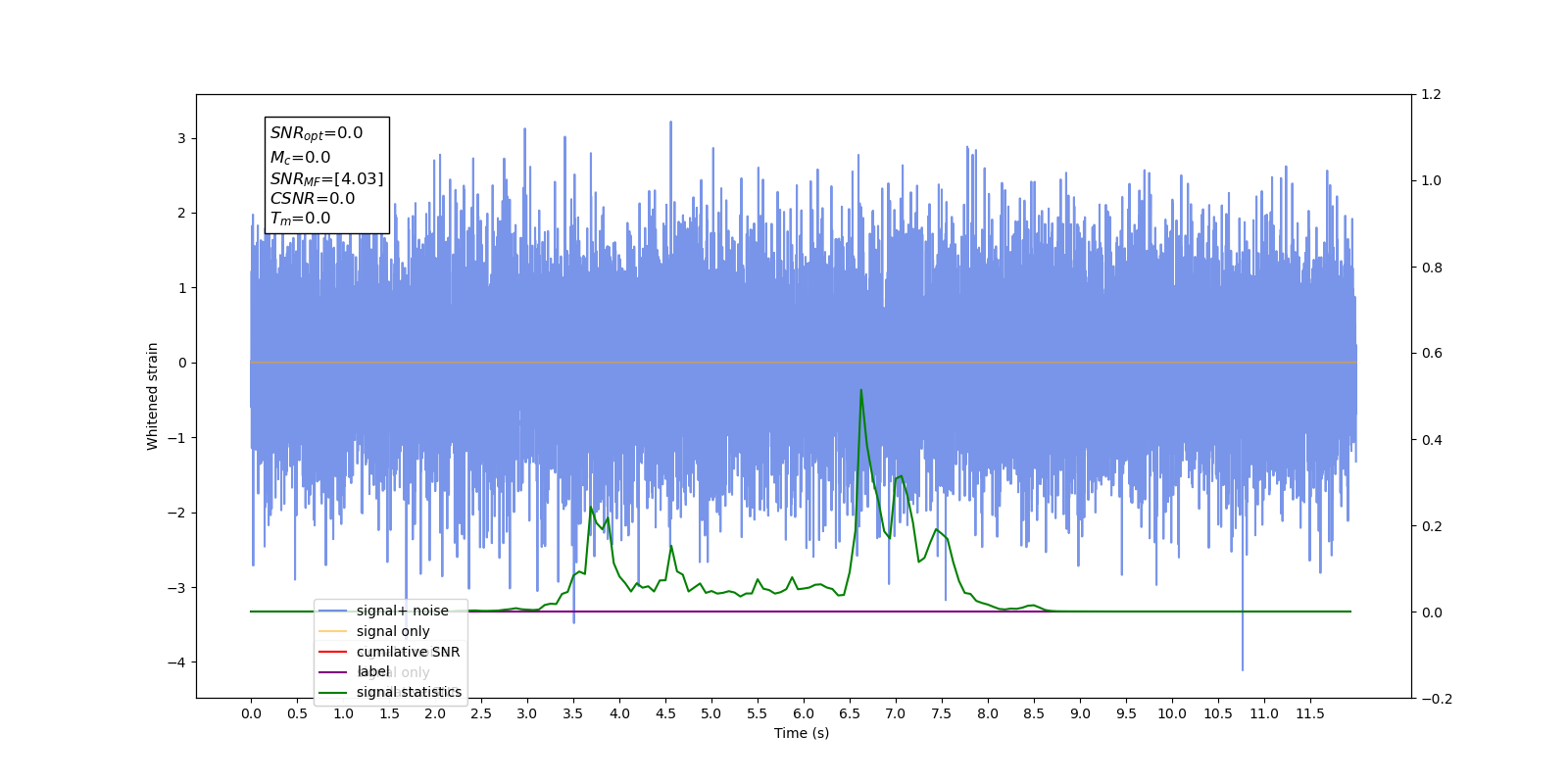Click the 'signal+ noise' legend entry
The image size is (1568, 784).
(402, 611)
